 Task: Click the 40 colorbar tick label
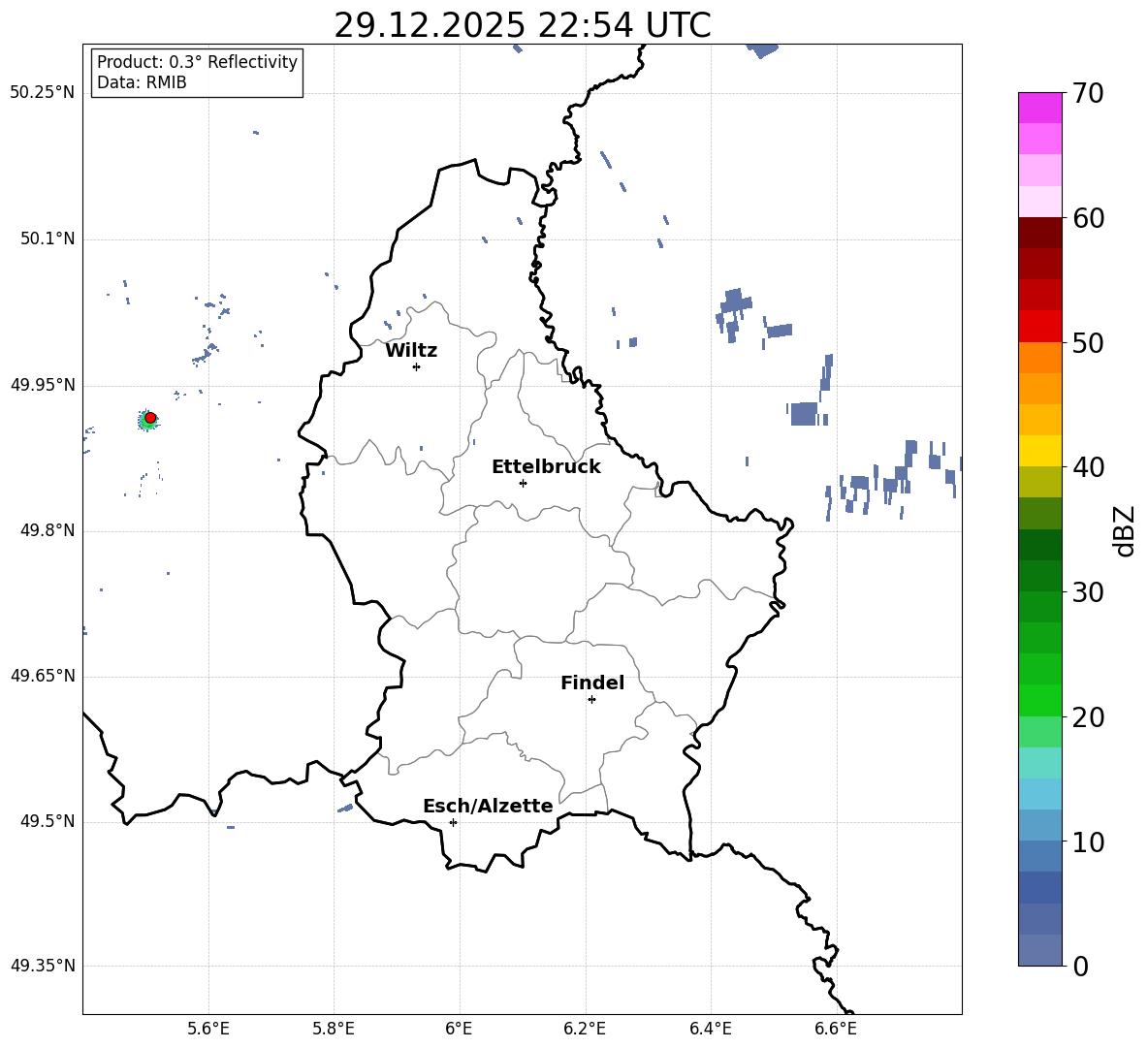(x=1088, y=467)
